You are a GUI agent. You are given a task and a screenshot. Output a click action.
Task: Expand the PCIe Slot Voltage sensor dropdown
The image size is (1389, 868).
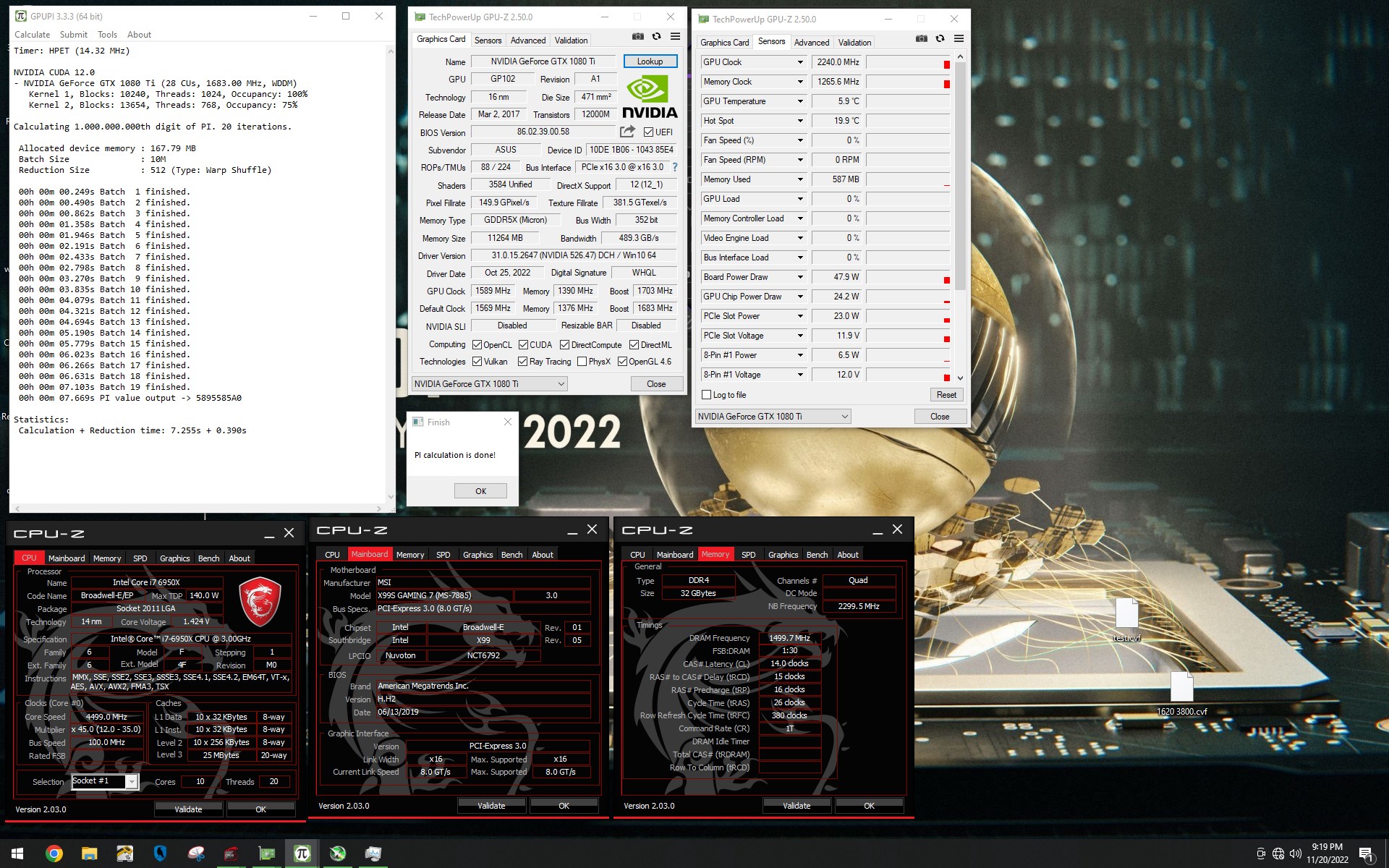click(x=800, y=336)
